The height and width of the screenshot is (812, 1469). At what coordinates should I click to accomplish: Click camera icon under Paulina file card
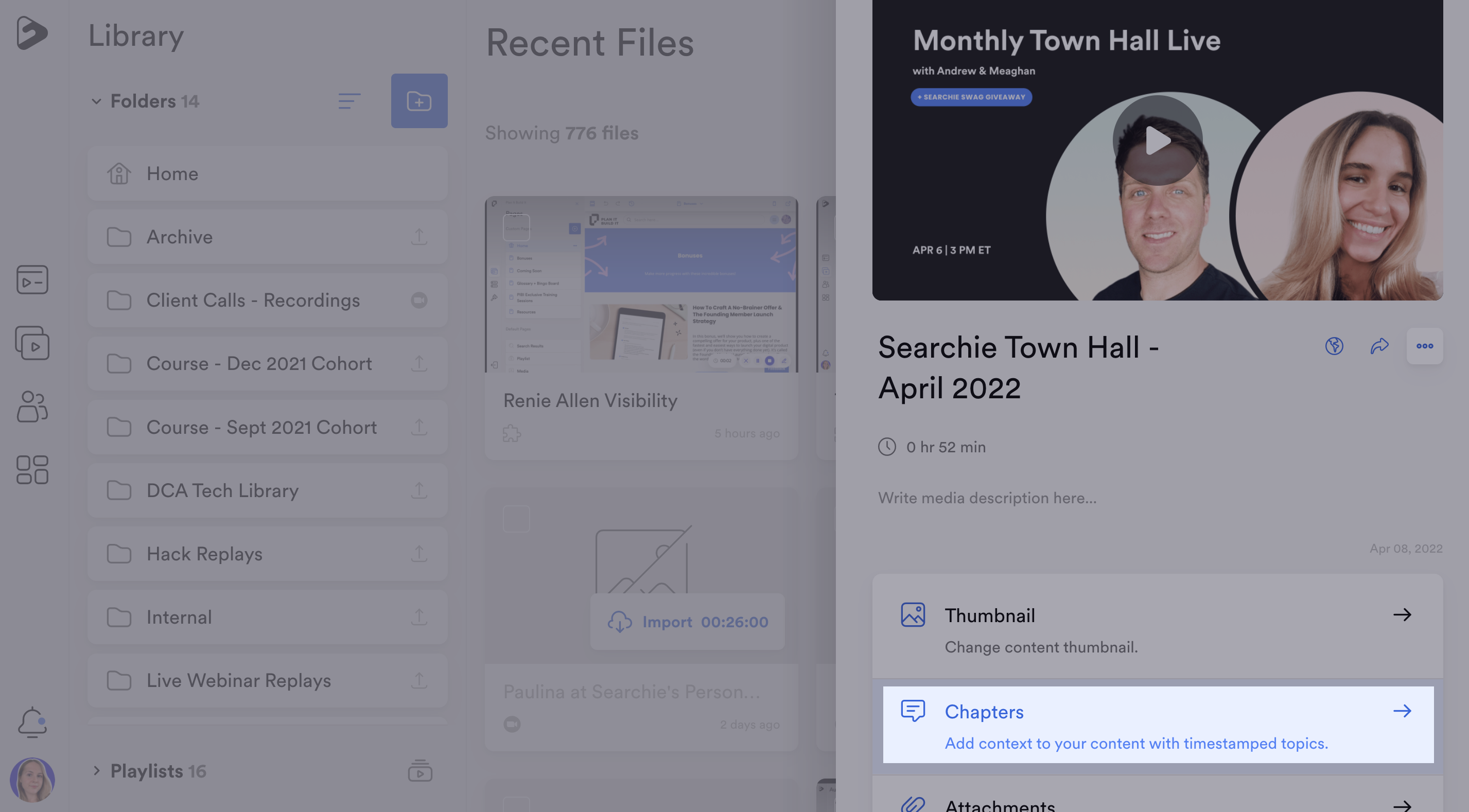click(x=512, y=724)
